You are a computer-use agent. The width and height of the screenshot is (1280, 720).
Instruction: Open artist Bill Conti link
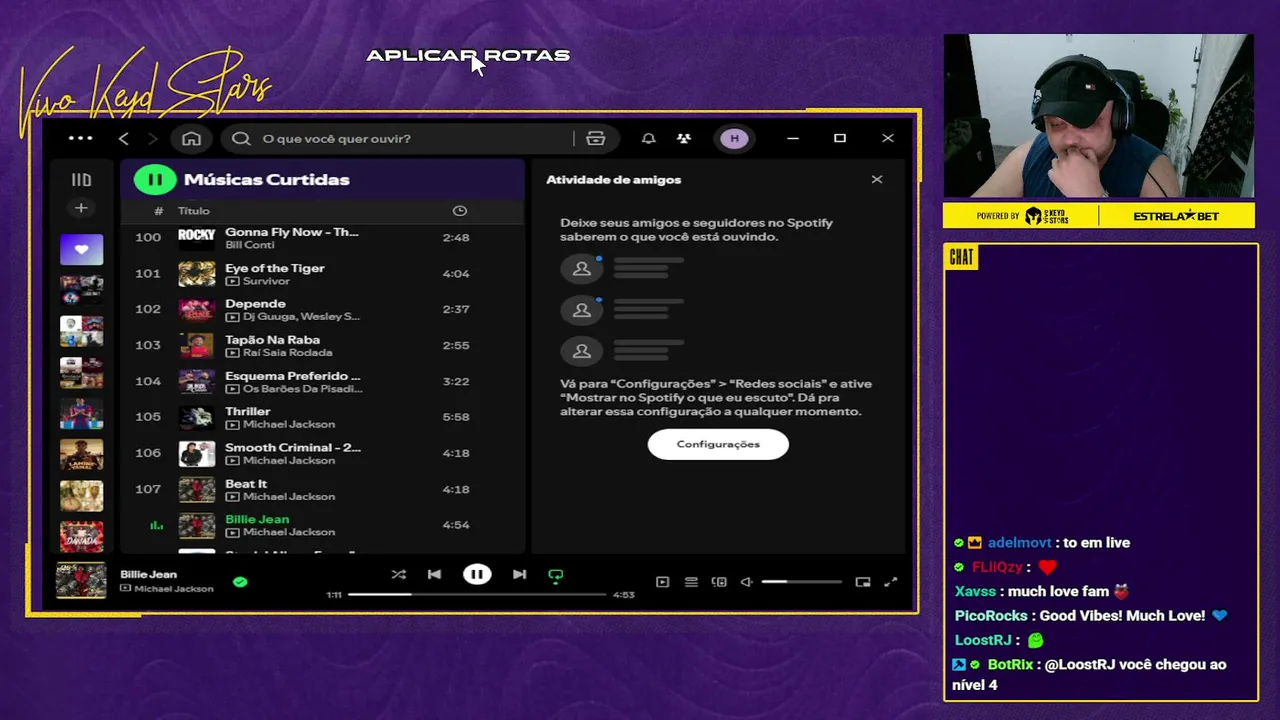coord(249,245)
